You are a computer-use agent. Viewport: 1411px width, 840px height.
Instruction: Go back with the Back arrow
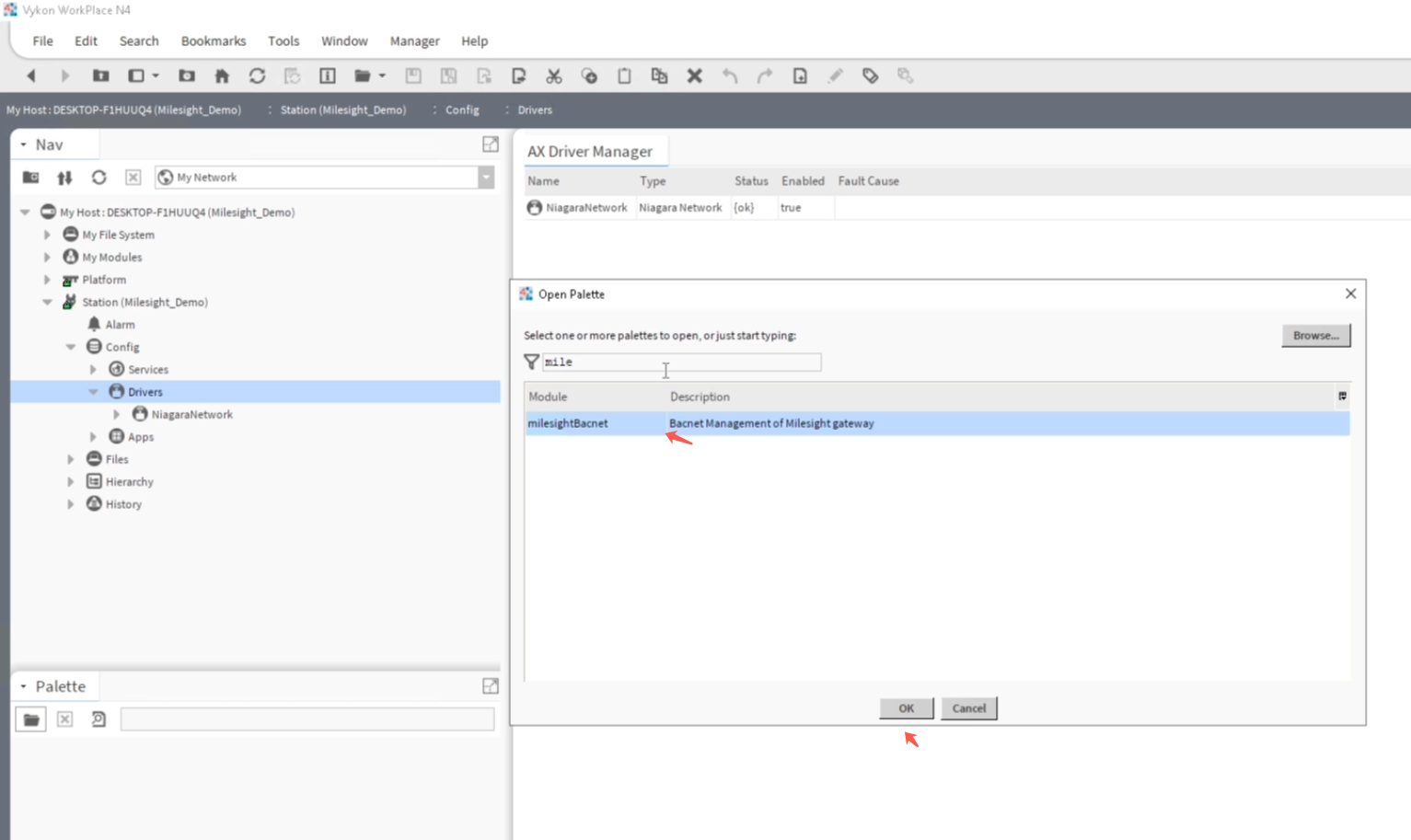[x=31, y=76]
